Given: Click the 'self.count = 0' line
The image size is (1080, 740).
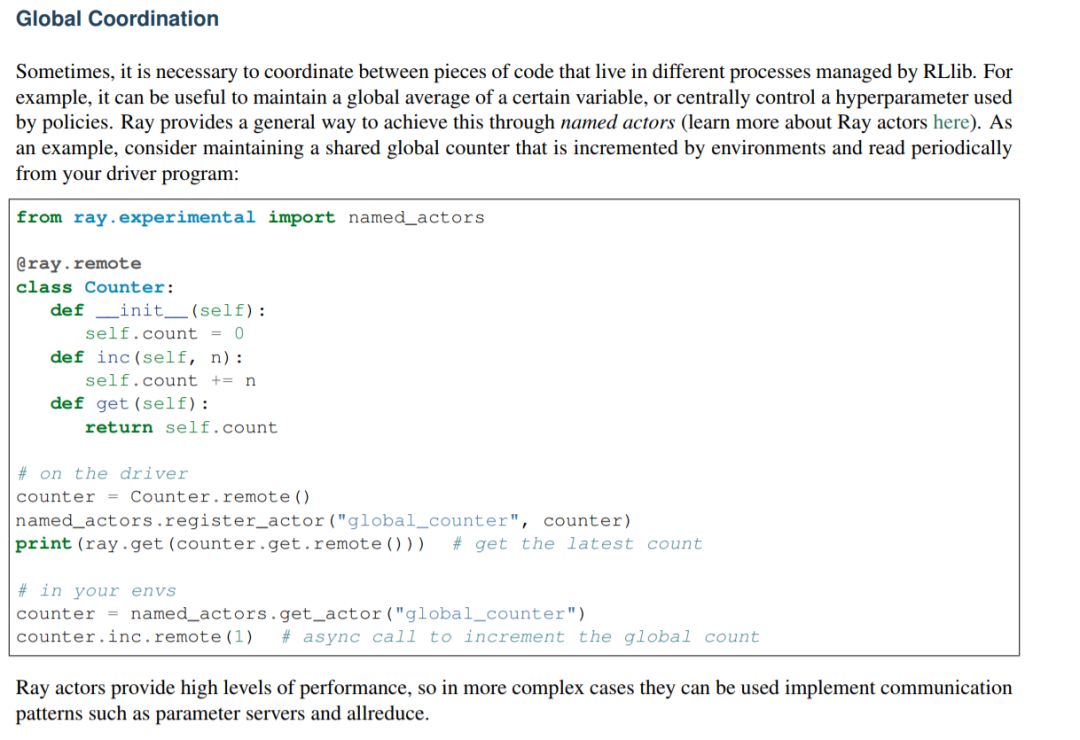Looking at the screenshot, I should click(x=164, y=334).
